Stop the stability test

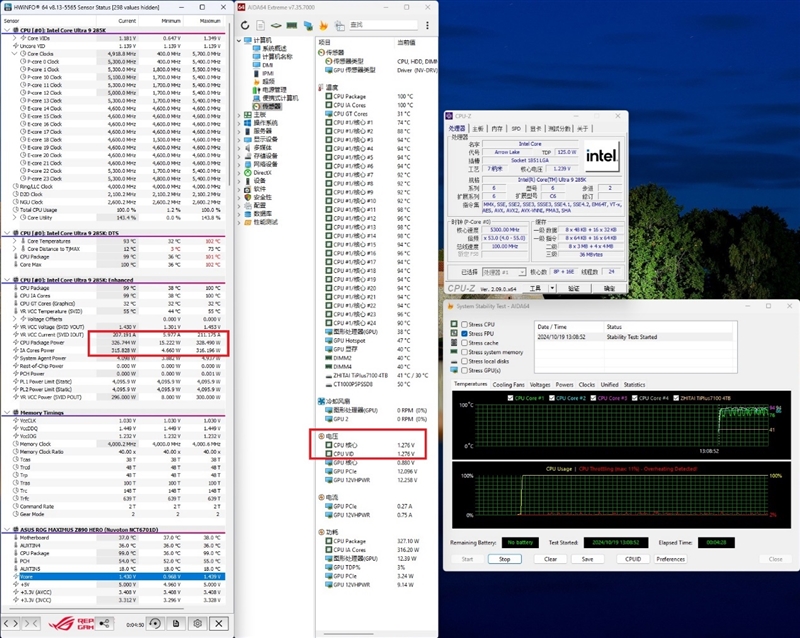tap(505, 559)
